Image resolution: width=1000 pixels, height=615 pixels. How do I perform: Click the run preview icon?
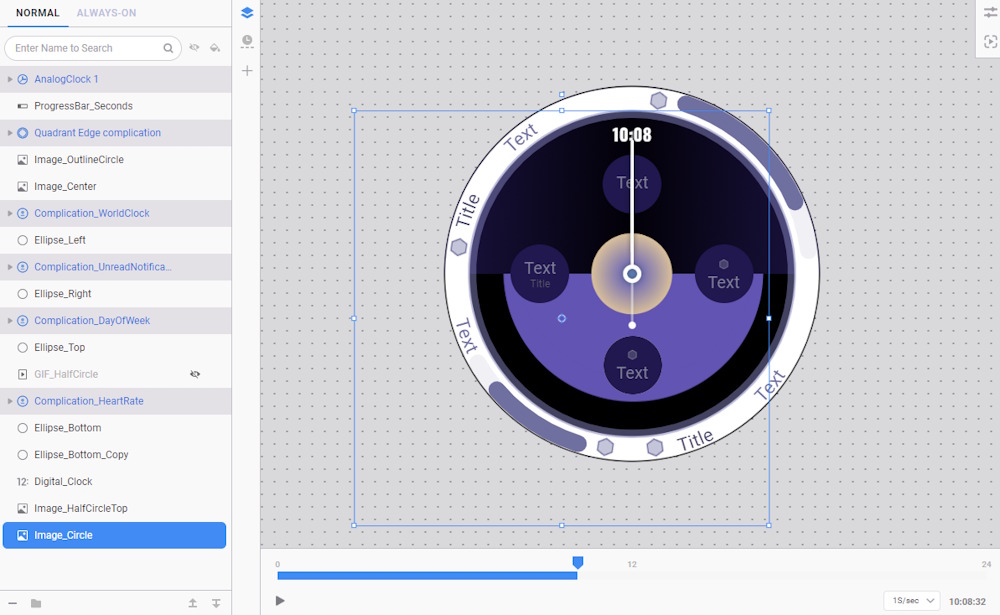click(x=990, y=42)
